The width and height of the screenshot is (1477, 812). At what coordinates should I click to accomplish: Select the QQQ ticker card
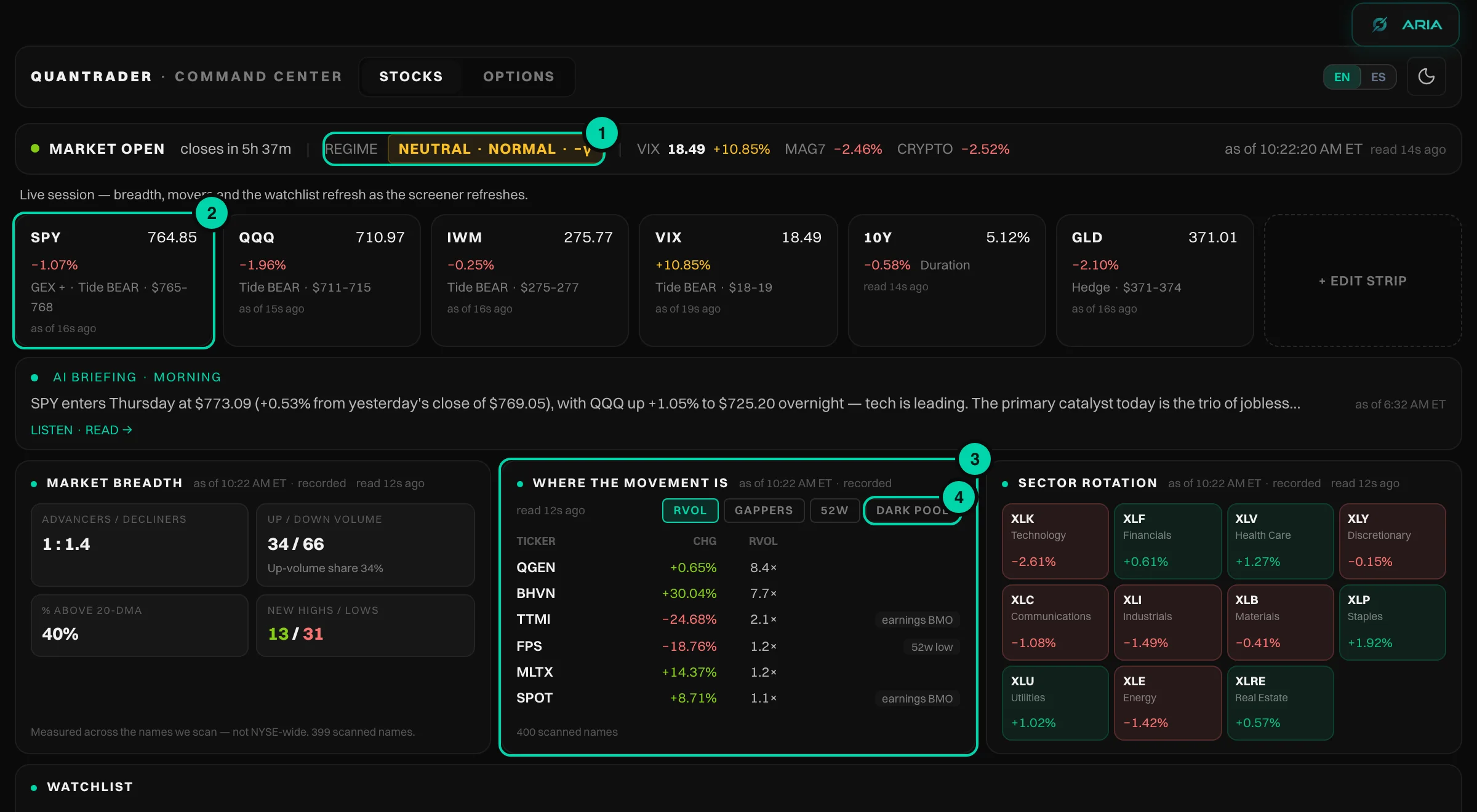(322, 281)
